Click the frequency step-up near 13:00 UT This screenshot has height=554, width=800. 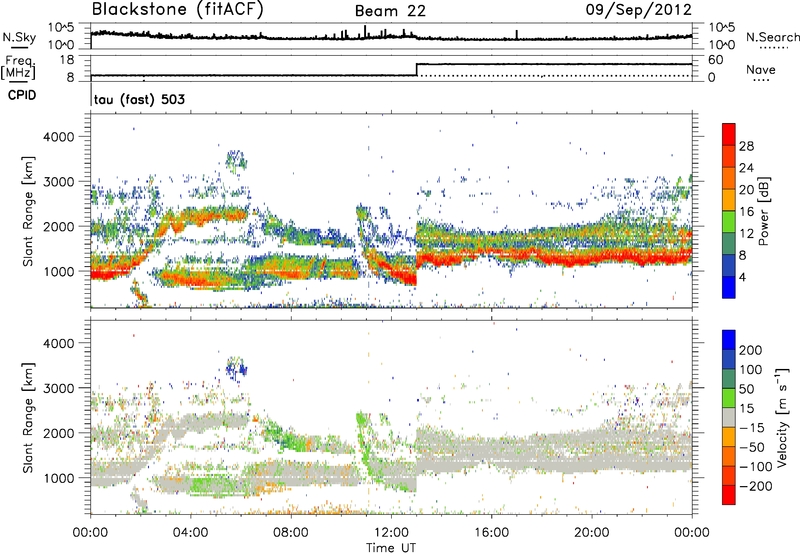click(417, 69)
